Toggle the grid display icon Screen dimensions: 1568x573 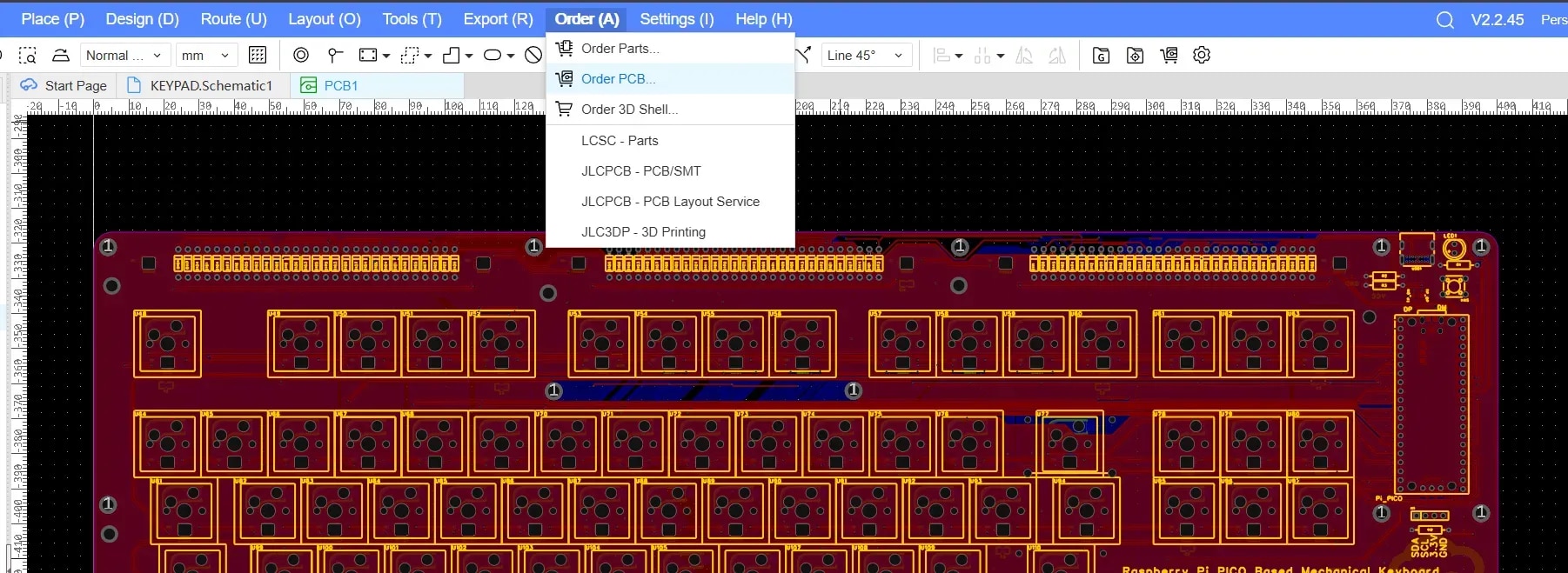tap(258, 55)
